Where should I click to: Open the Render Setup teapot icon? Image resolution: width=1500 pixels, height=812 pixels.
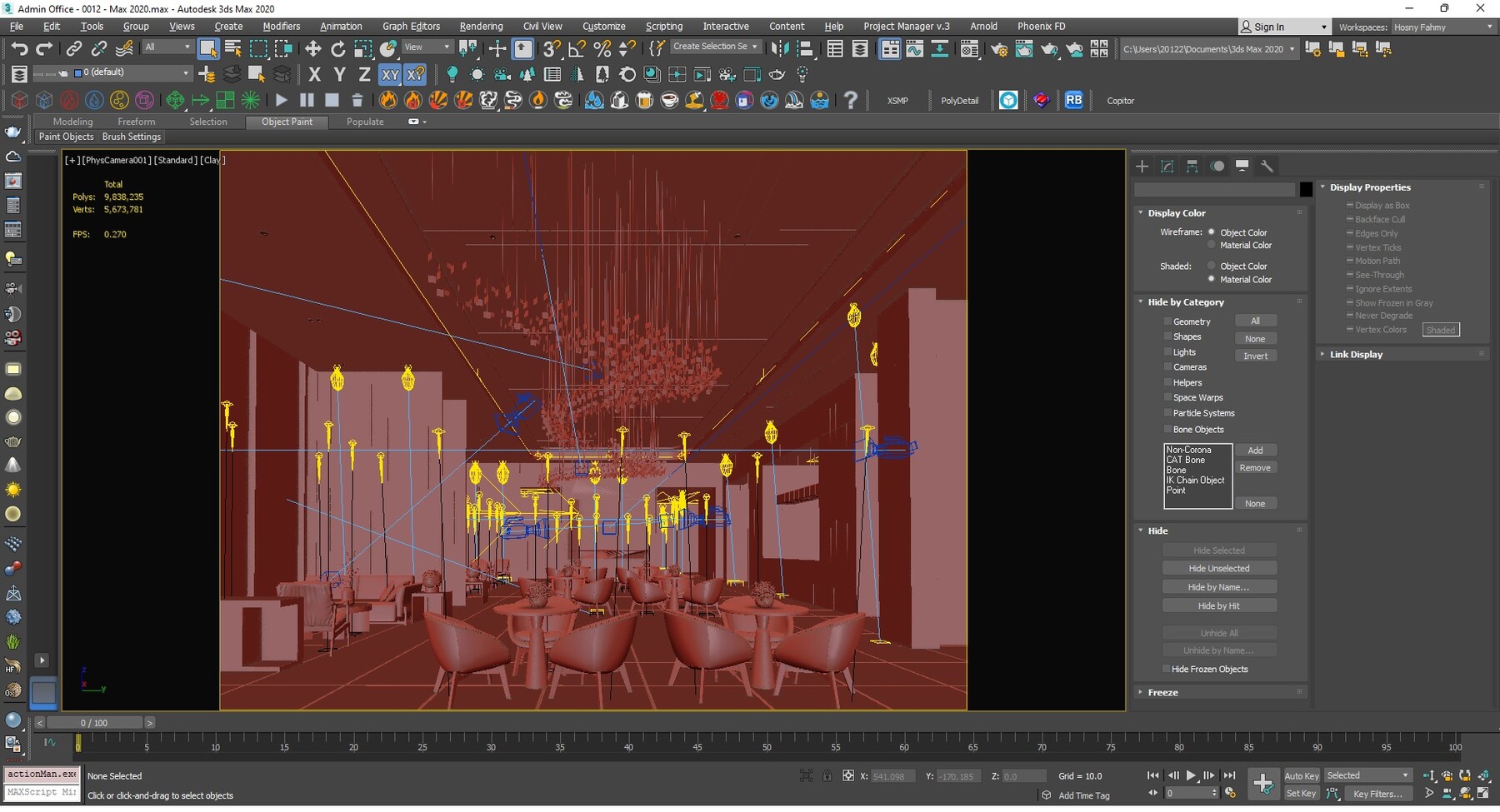tap(998, 49)
